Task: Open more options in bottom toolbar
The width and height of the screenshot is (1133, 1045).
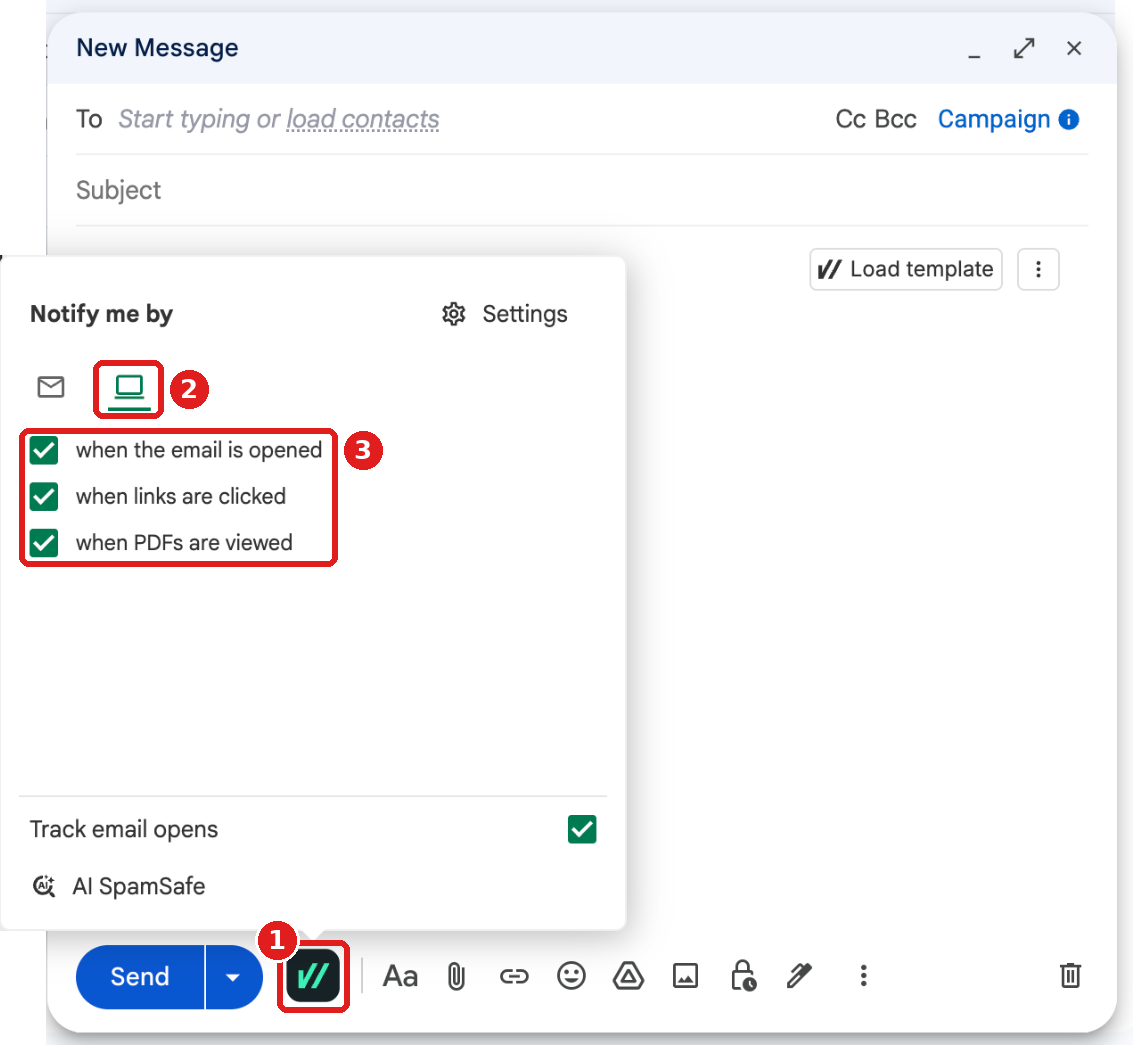Action: click(x=863, y=976)
